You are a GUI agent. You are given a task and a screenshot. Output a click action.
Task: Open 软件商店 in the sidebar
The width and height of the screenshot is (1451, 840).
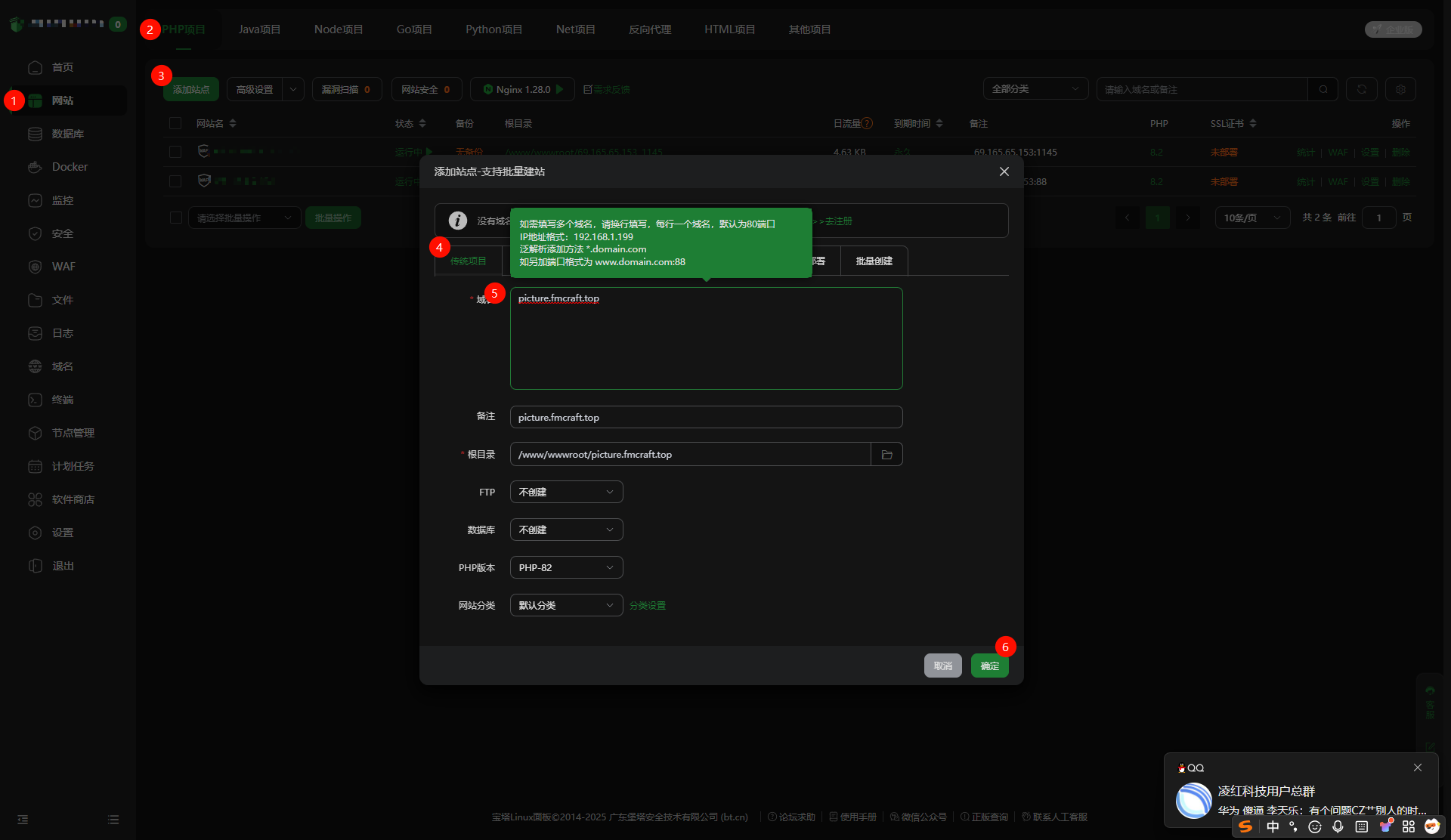click(x=73, y=499)
